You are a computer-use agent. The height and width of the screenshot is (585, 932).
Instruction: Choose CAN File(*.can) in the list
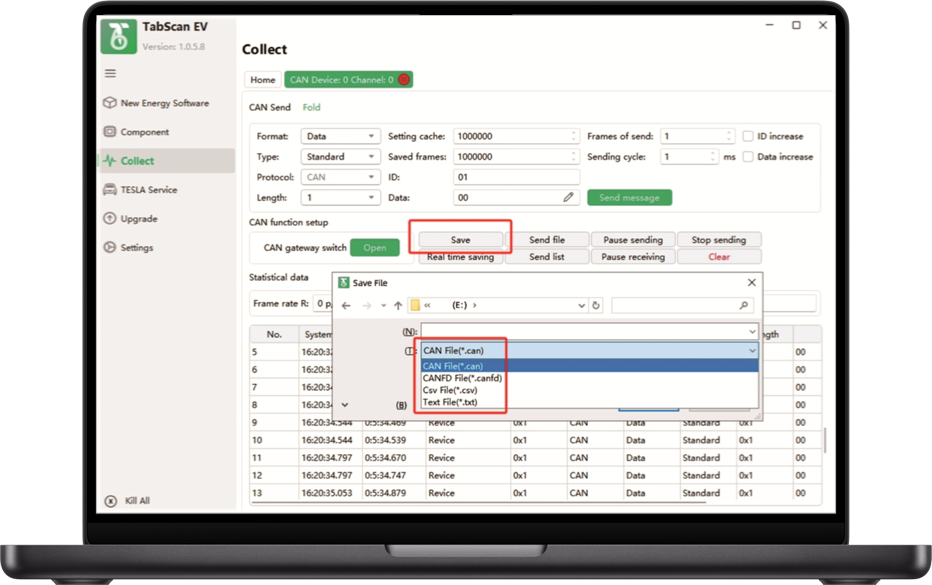(x=590, y=366)
